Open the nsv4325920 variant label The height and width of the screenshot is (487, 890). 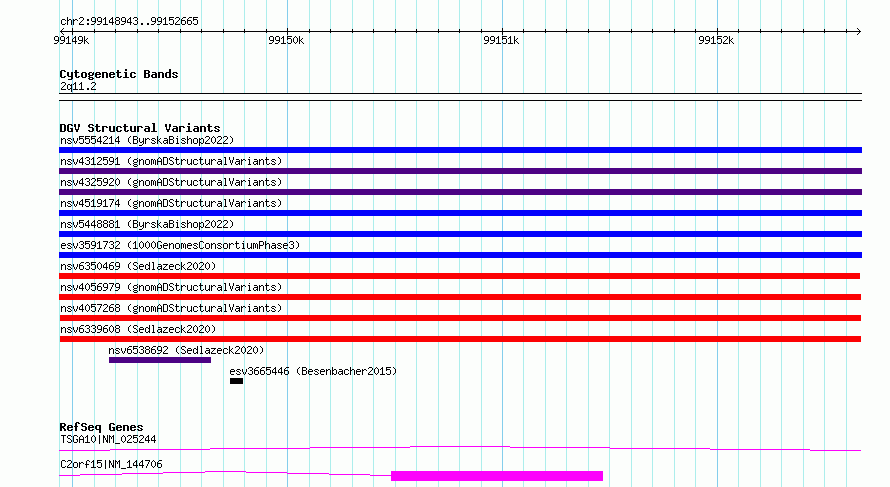click(x=171, y=182)
